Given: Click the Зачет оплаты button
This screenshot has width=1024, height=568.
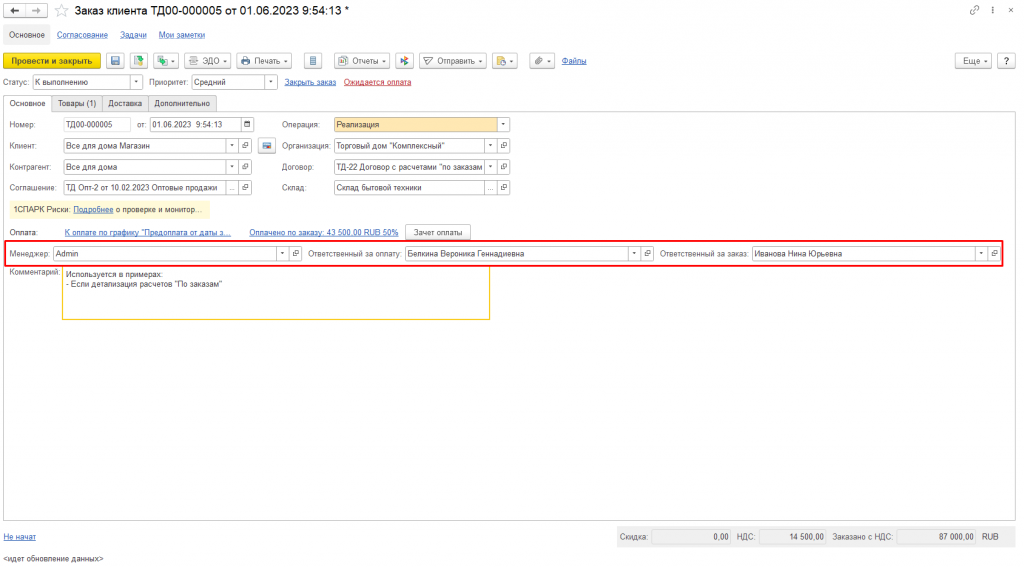Looking at the screenshot, I should click(438, 232).
